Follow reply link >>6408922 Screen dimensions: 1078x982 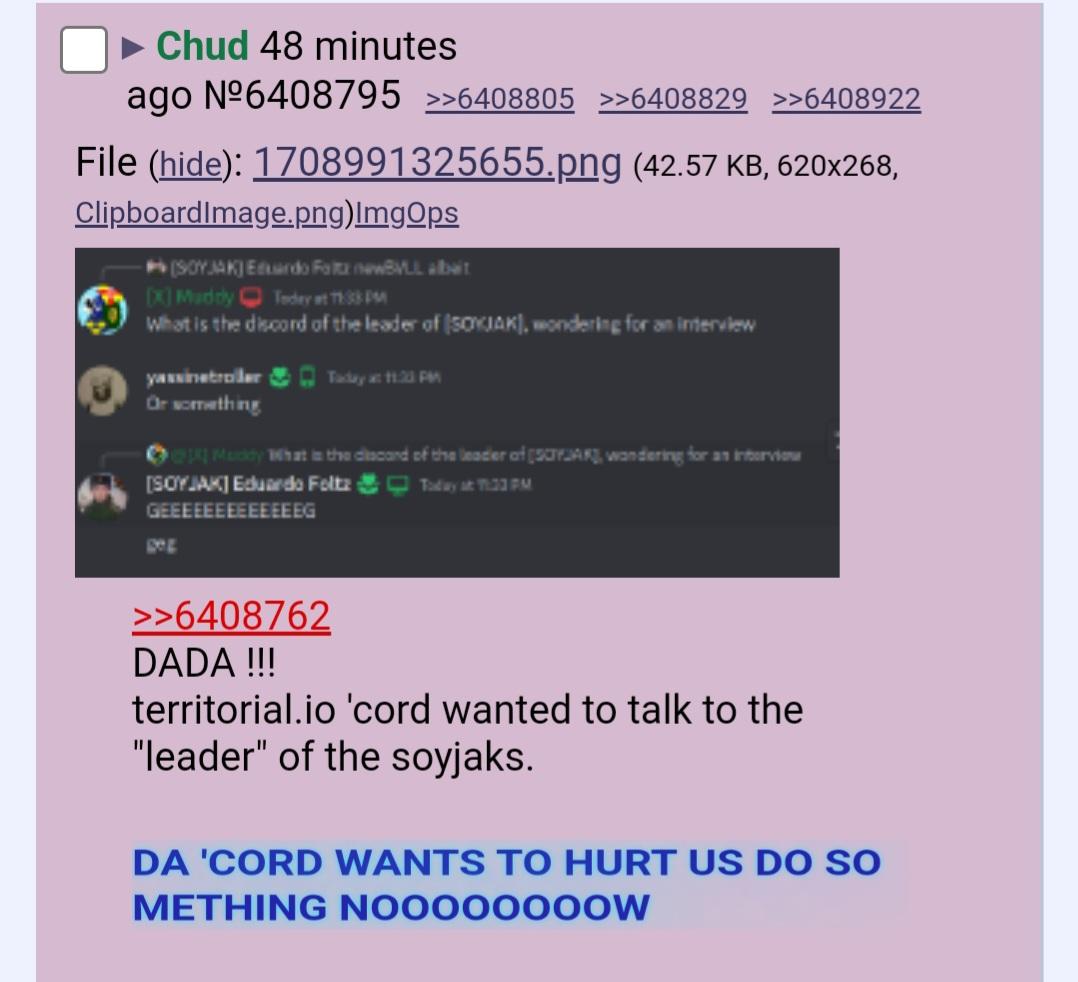click(x=846, y=99)
